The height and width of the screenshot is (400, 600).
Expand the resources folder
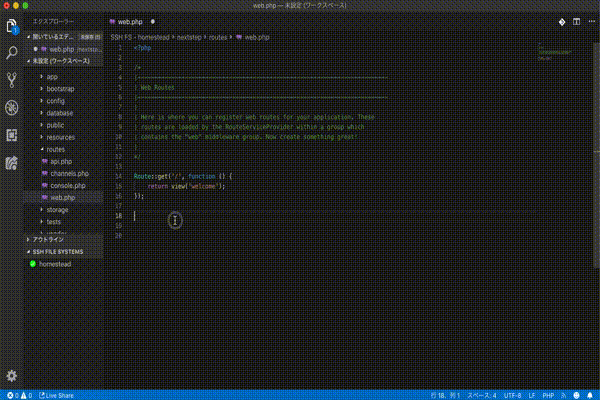pos(60,137)
